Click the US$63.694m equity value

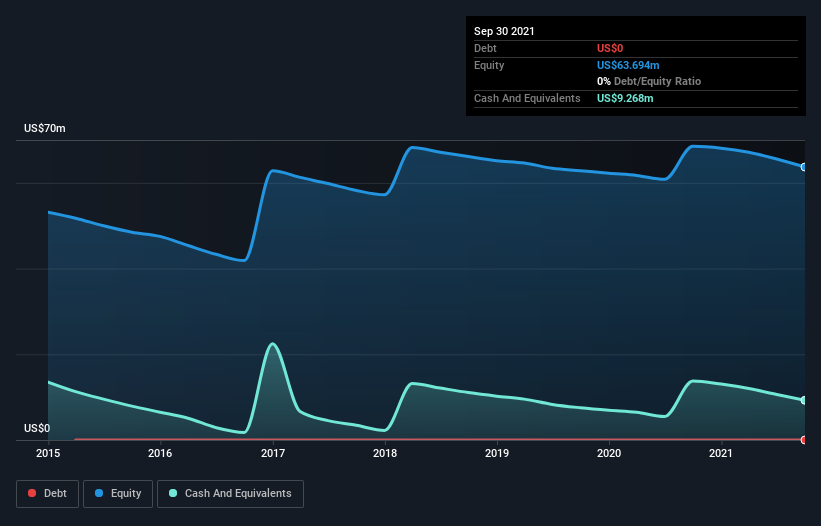628,65
